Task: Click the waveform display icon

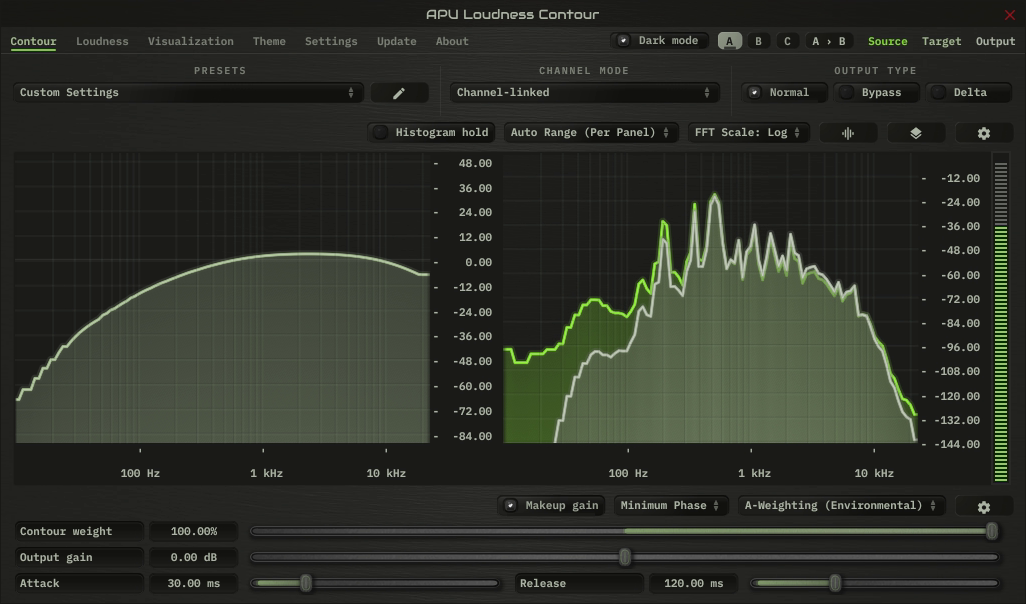Action: tap(848, 133)
